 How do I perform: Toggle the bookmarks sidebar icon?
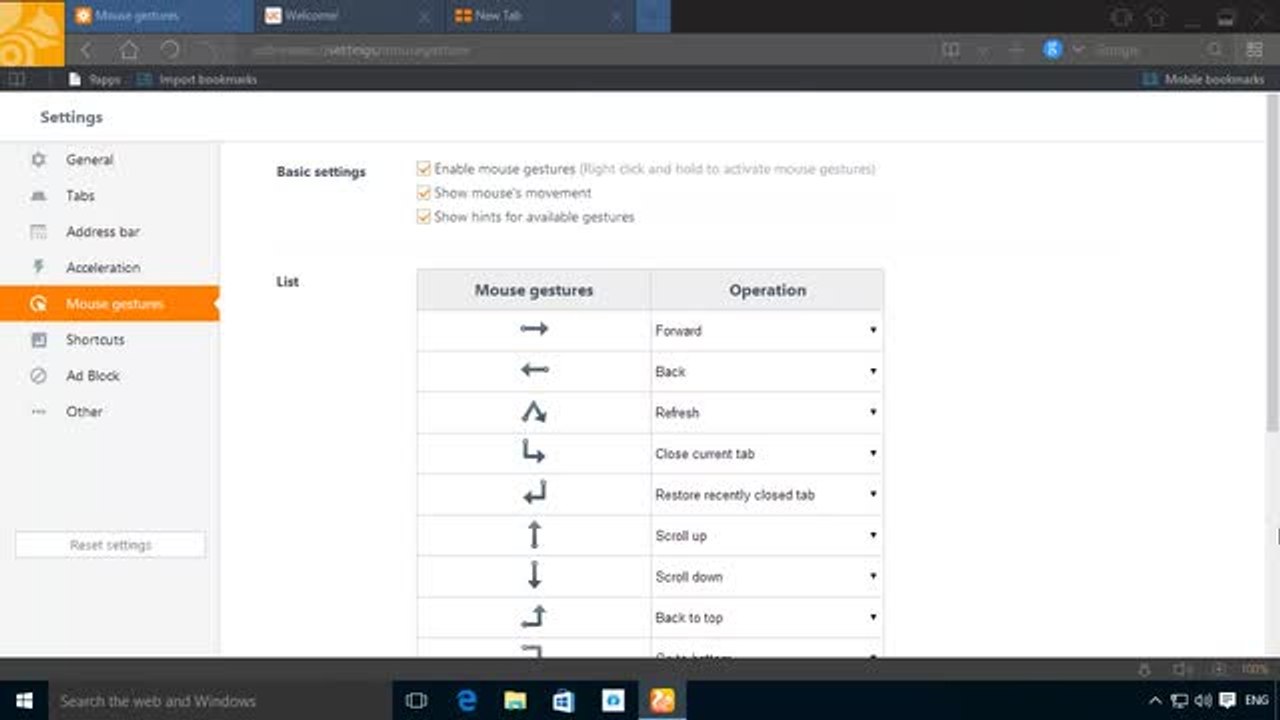pos(16,79)
